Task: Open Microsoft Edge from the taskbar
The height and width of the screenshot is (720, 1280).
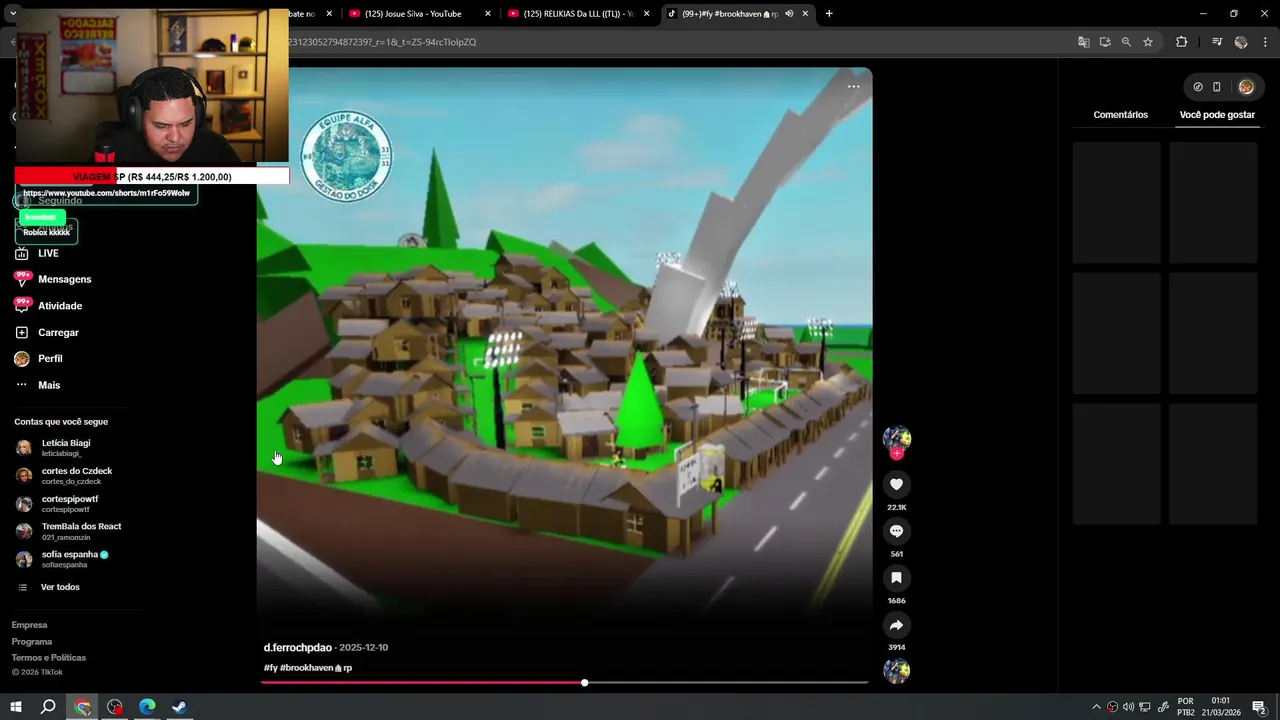Action: [x=147, y=707]
